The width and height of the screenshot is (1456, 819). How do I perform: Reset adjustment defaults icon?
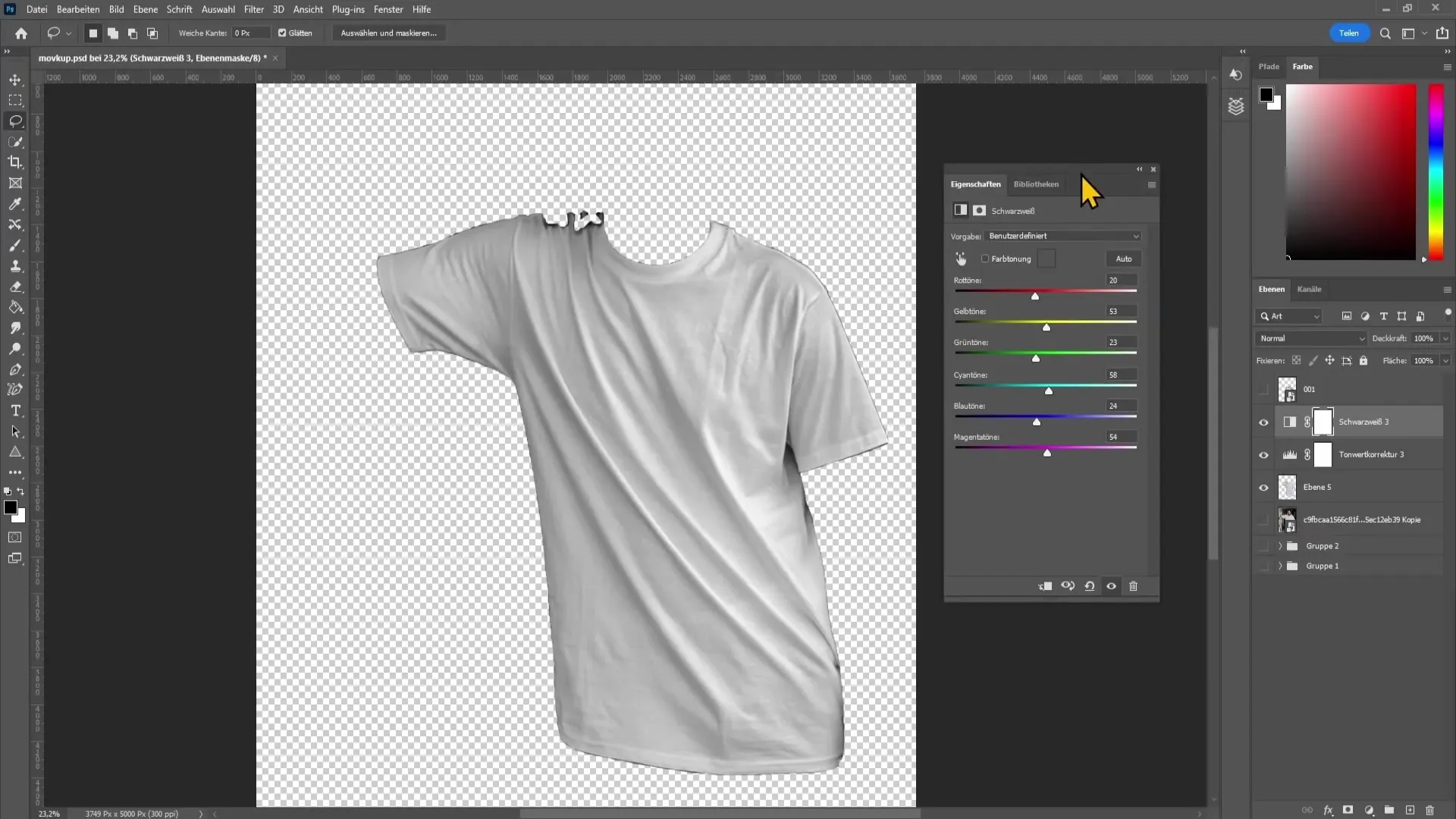[1090, 586]
